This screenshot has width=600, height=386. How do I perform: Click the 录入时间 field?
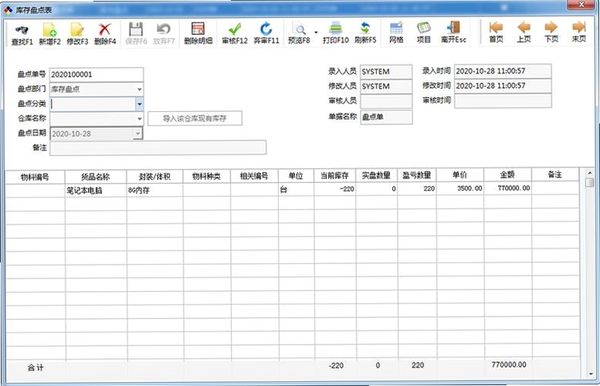[x=503, y=71]
